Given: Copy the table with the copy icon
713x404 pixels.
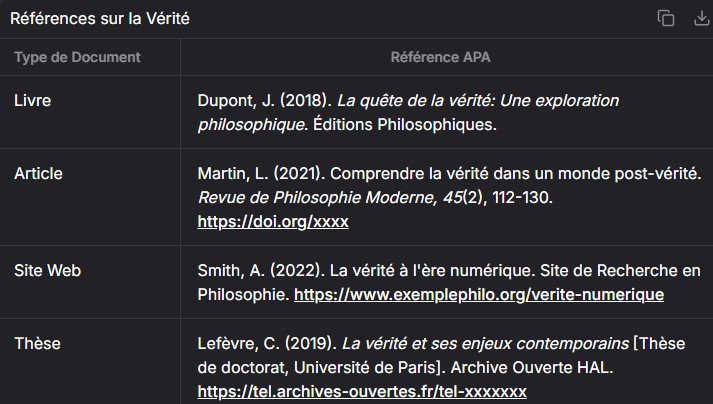Looking at the screenshot, I should [x=666, y=18].
